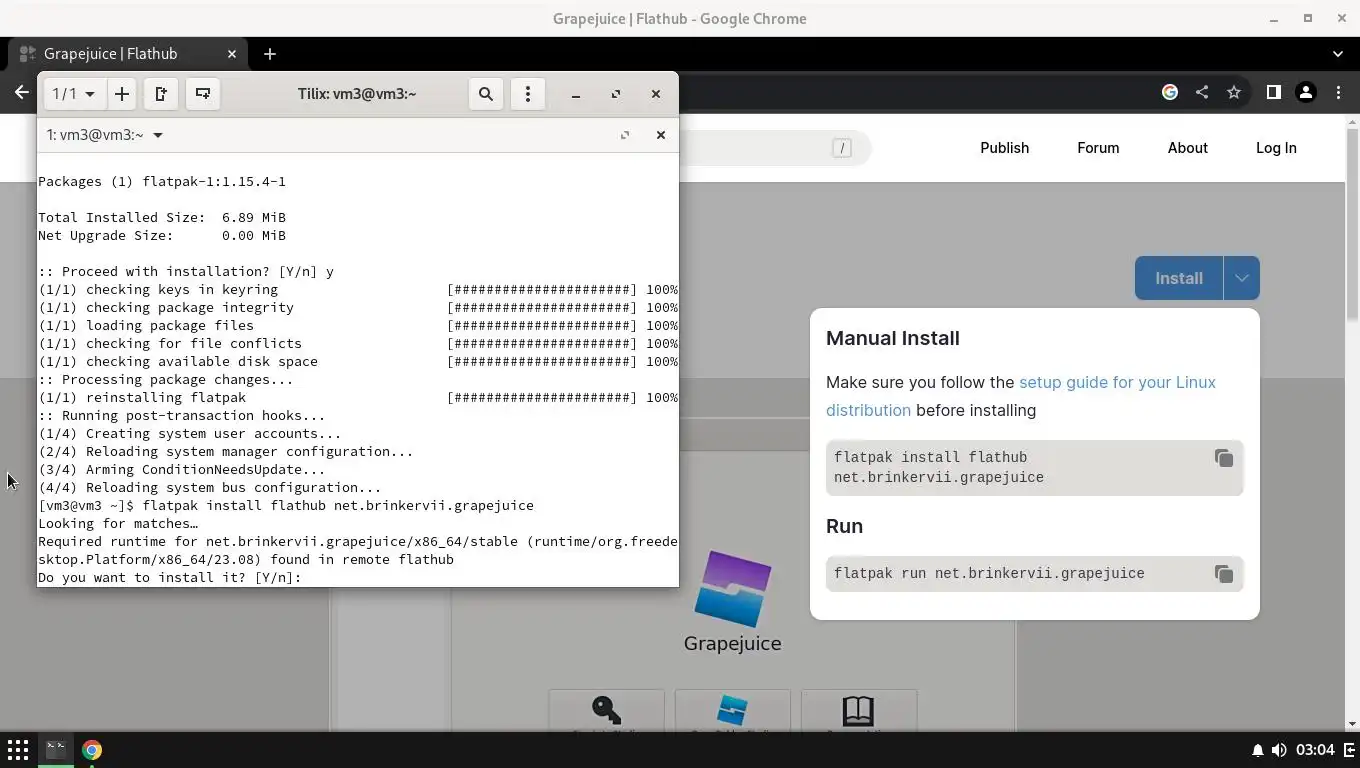Maximize the terminal pane within Tilix
The image size is (1360, 768).
625,135
